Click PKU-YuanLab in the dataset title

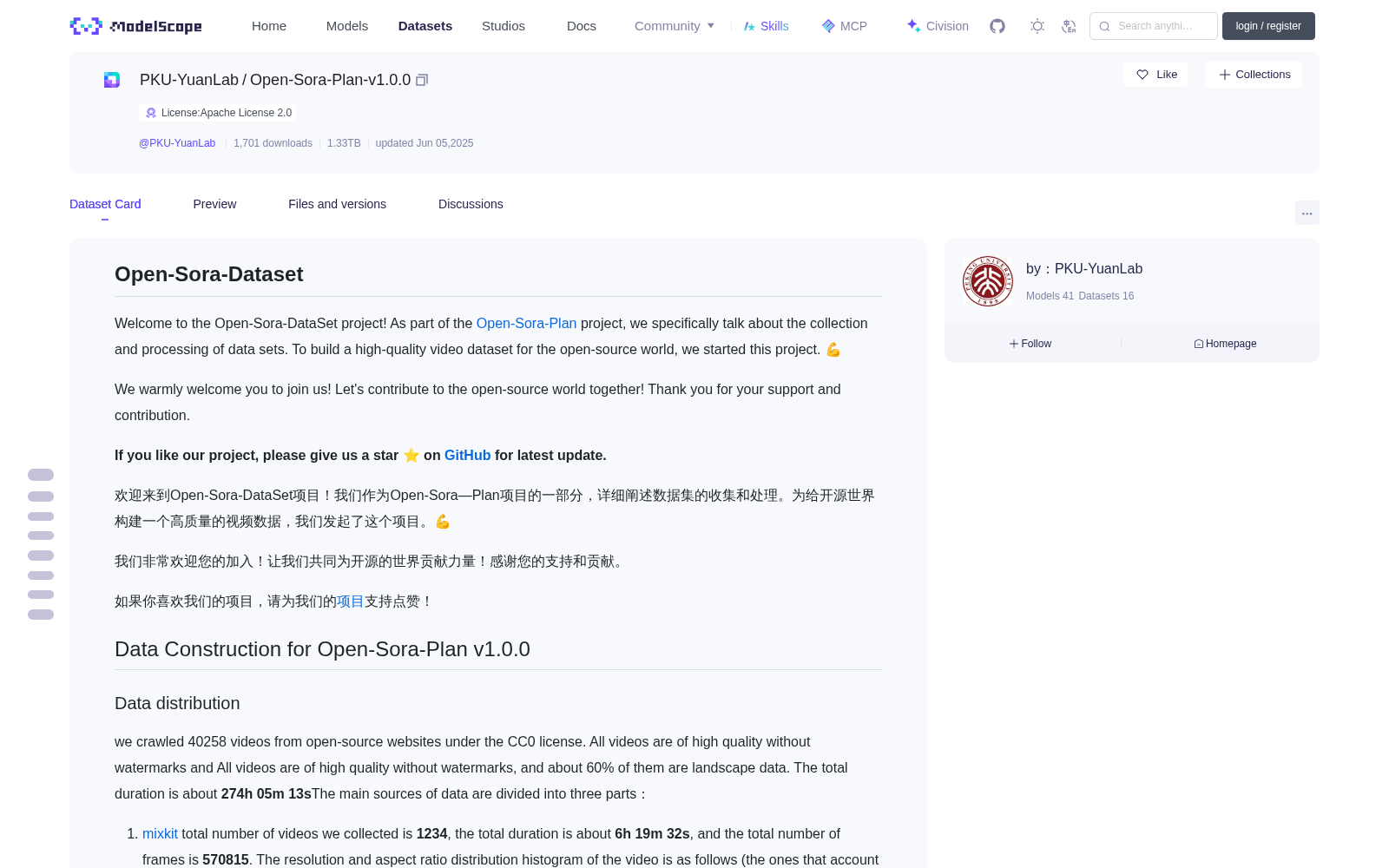tap(189, 80)
